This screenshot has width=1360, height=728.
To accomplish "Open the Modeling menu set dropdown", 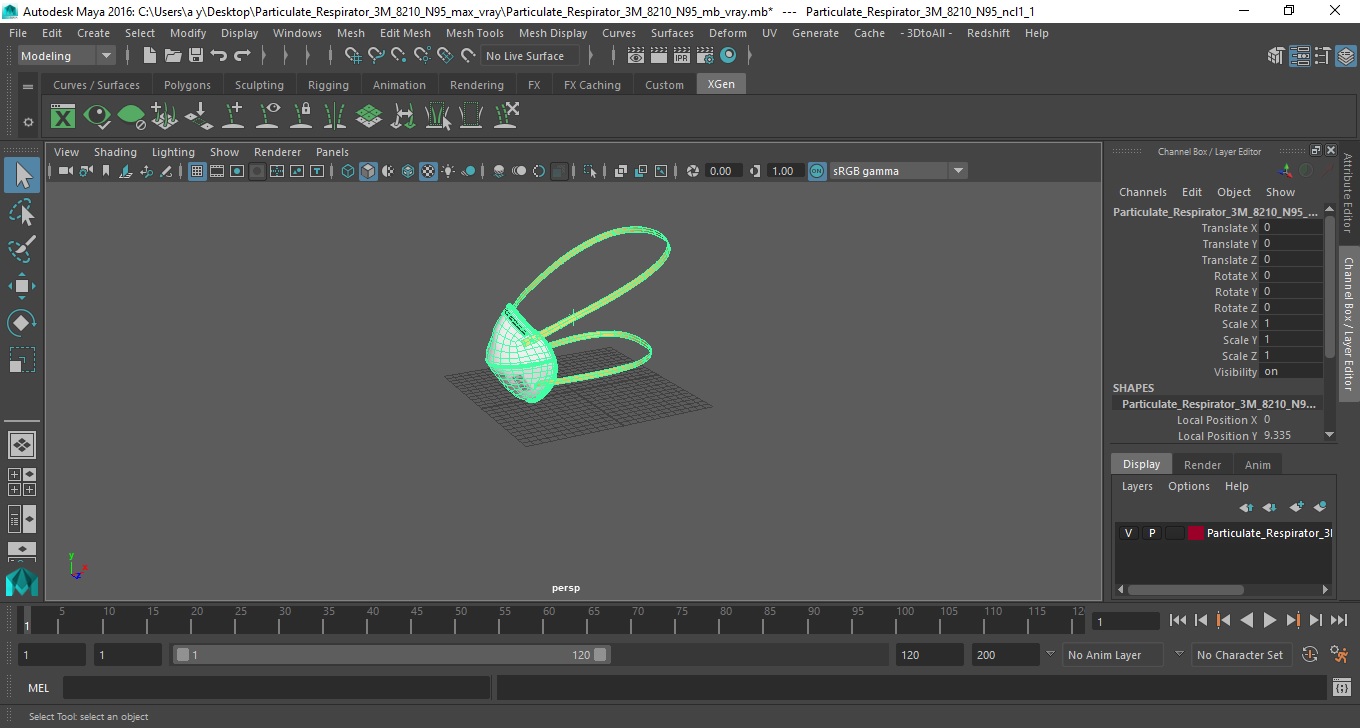I will [x=66, y=56].
